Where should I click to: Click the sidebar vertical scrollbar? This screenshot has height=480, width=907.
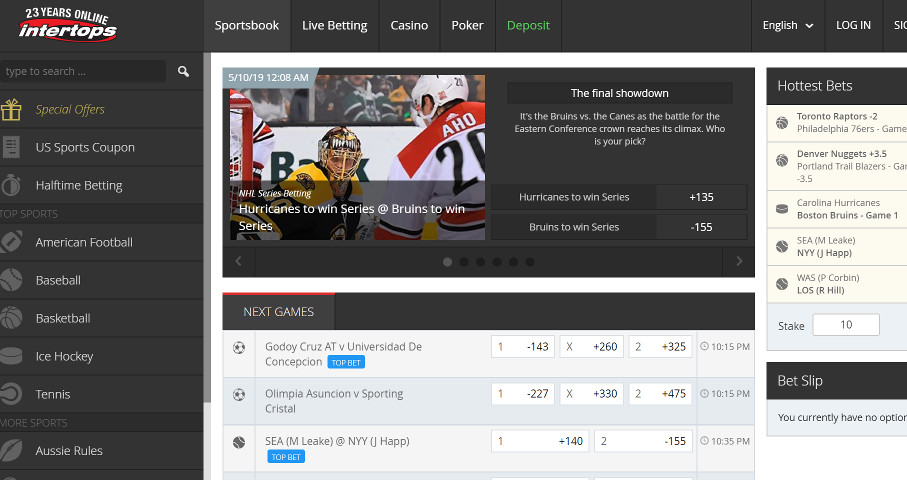coord(207,228)
